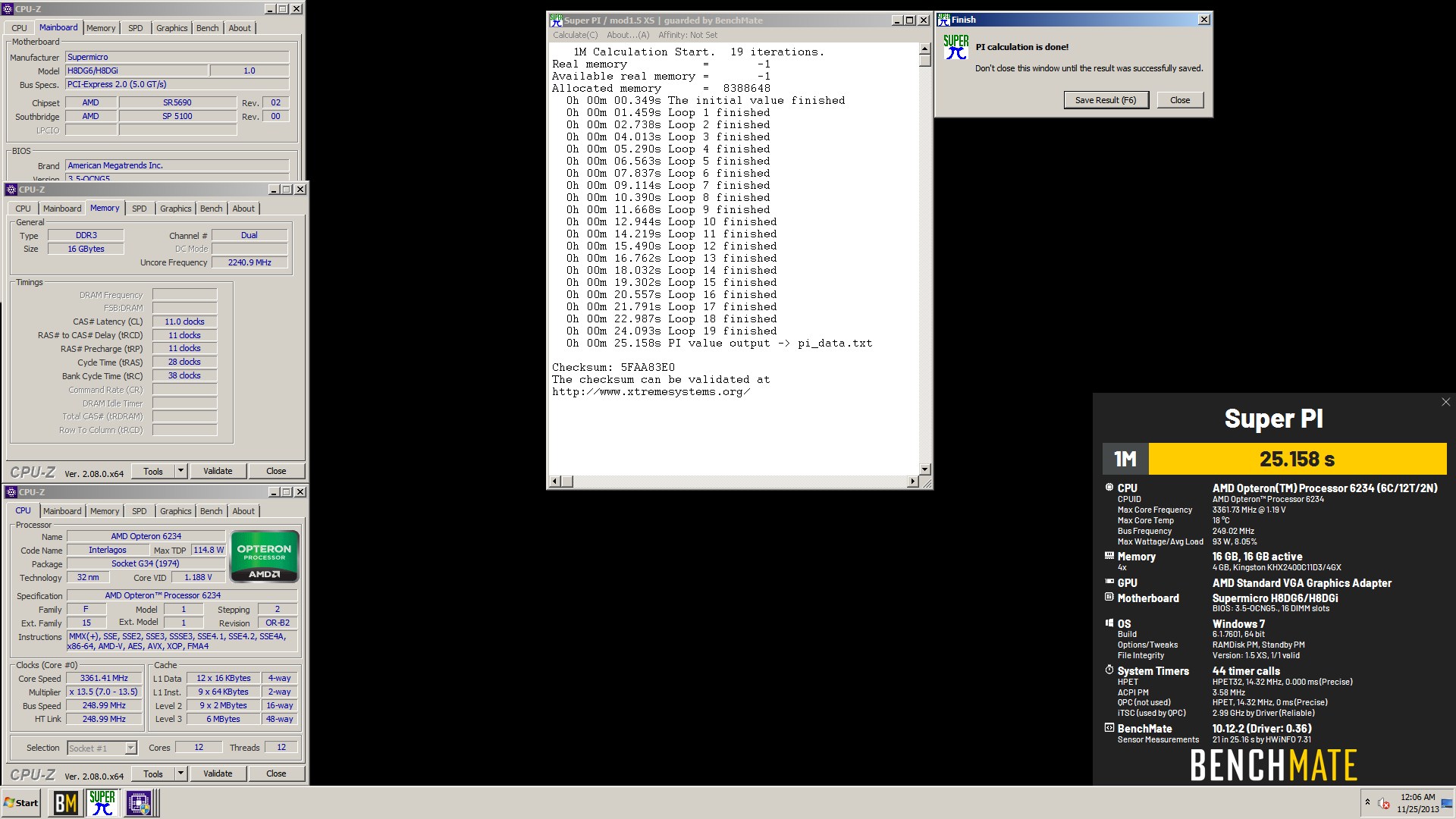Click Validate in middle CPU-Z window
1456x819 pixels.
218,471
